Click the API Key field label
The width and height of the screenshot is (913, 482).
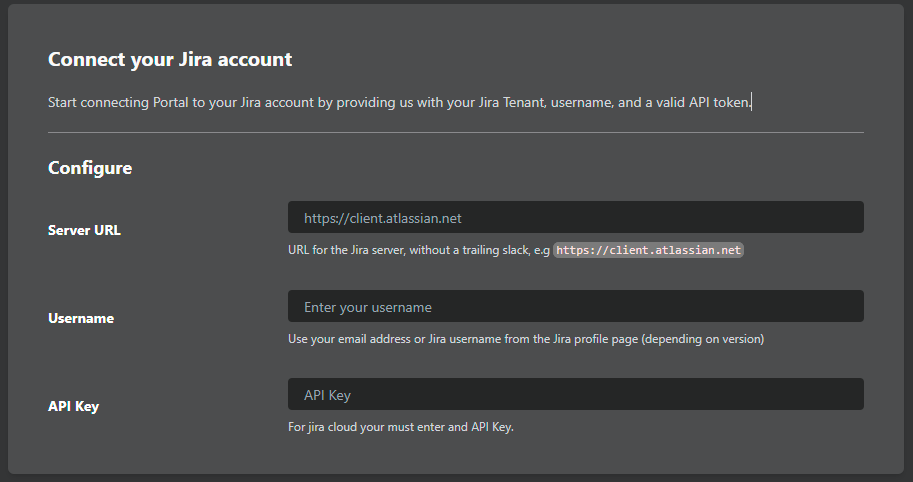pos(73,406)
